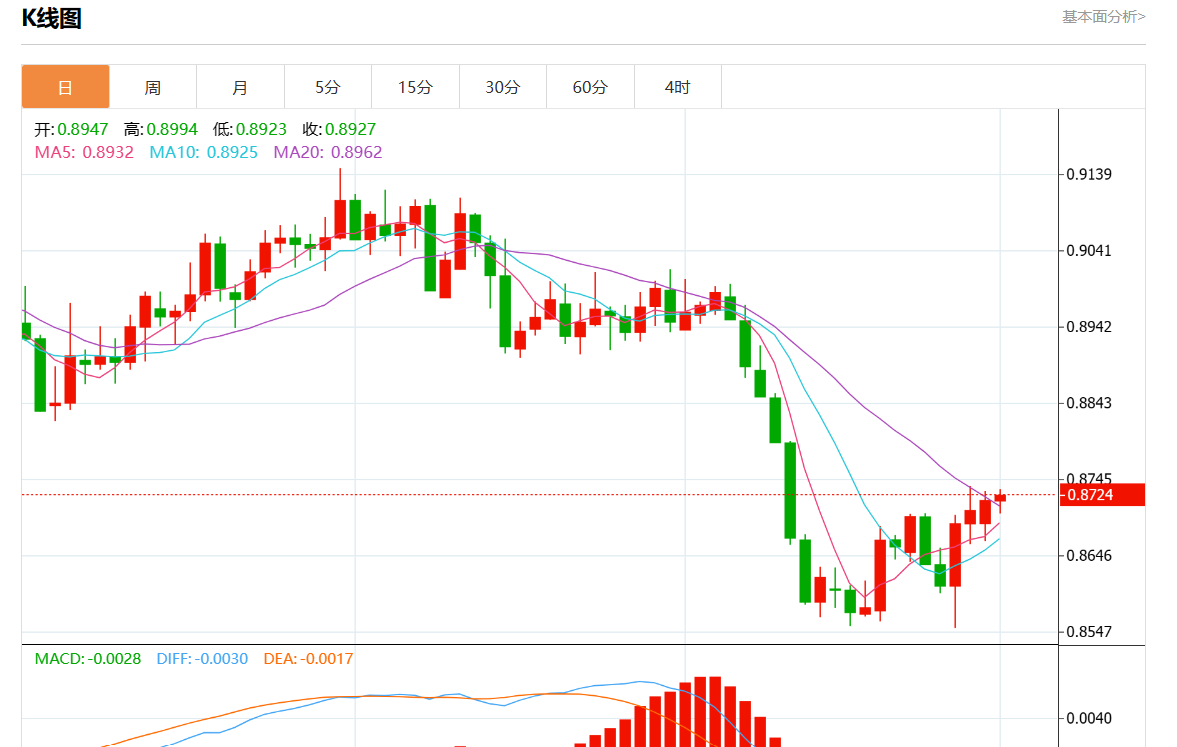Click the 0.9139 price axis label
This screenshot has height=747, width=1177.
pyautogui.click(x=1089, y=174)
